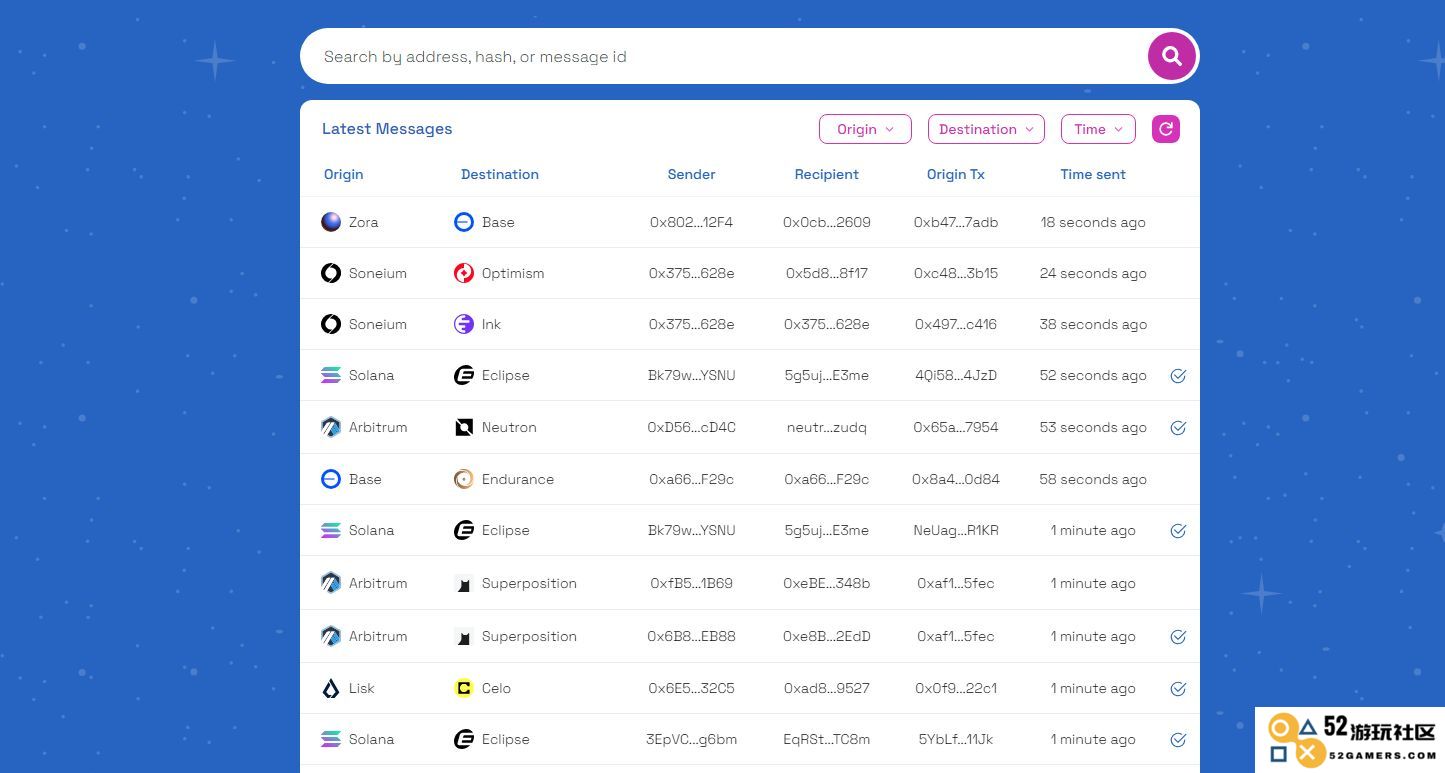Open the Time filter dropdown
This screenshot has width=1445, height=773.
[1098, 129]
